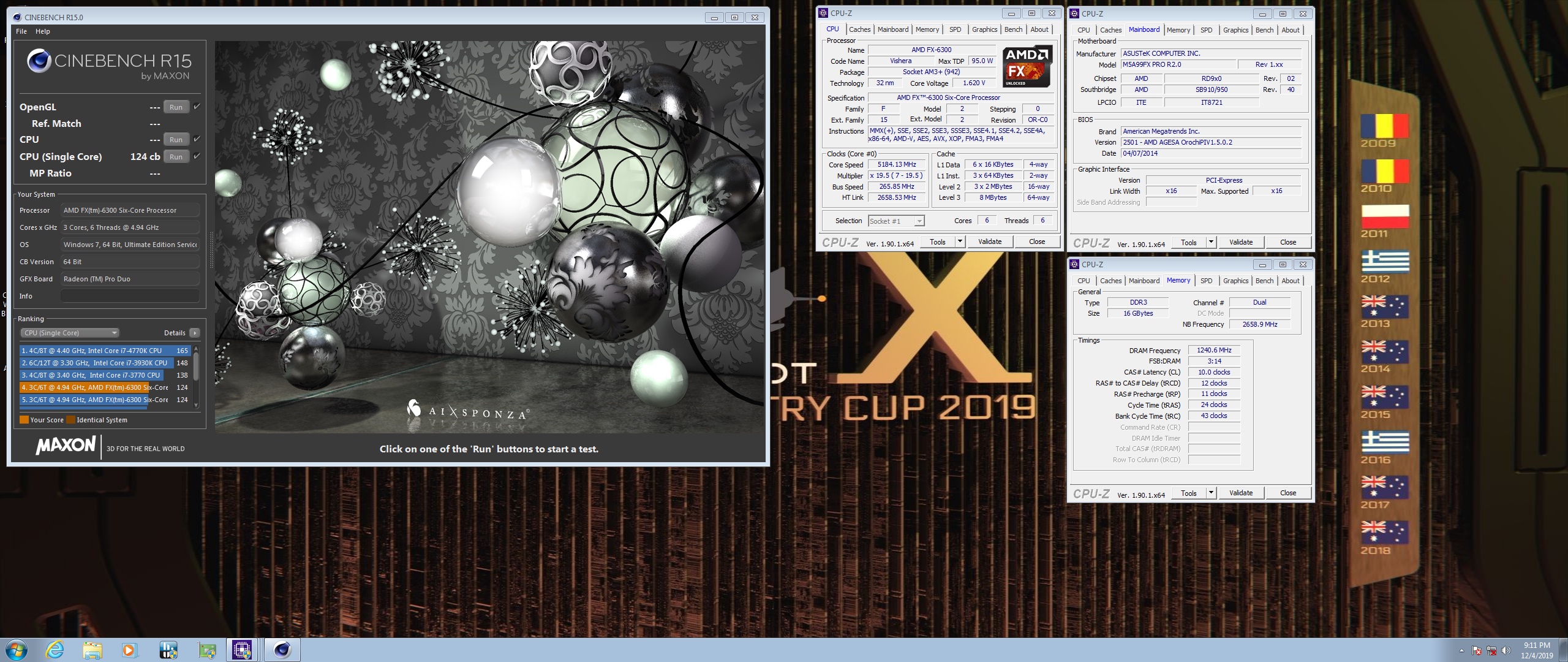Open the Windows Start menu orb

coord(16,650)
